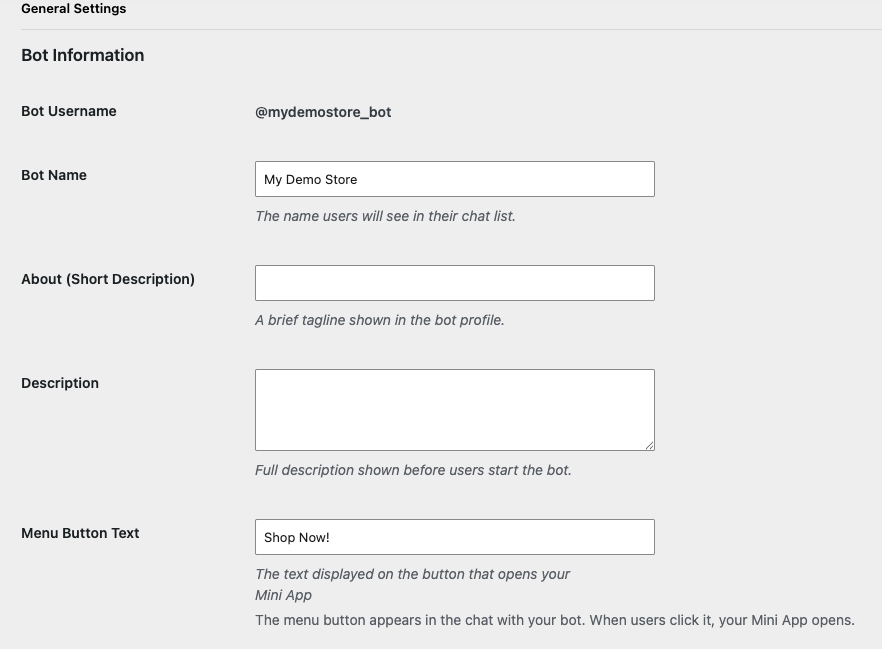Click the italic 'text displayed on the button' hint

(412, 574)
